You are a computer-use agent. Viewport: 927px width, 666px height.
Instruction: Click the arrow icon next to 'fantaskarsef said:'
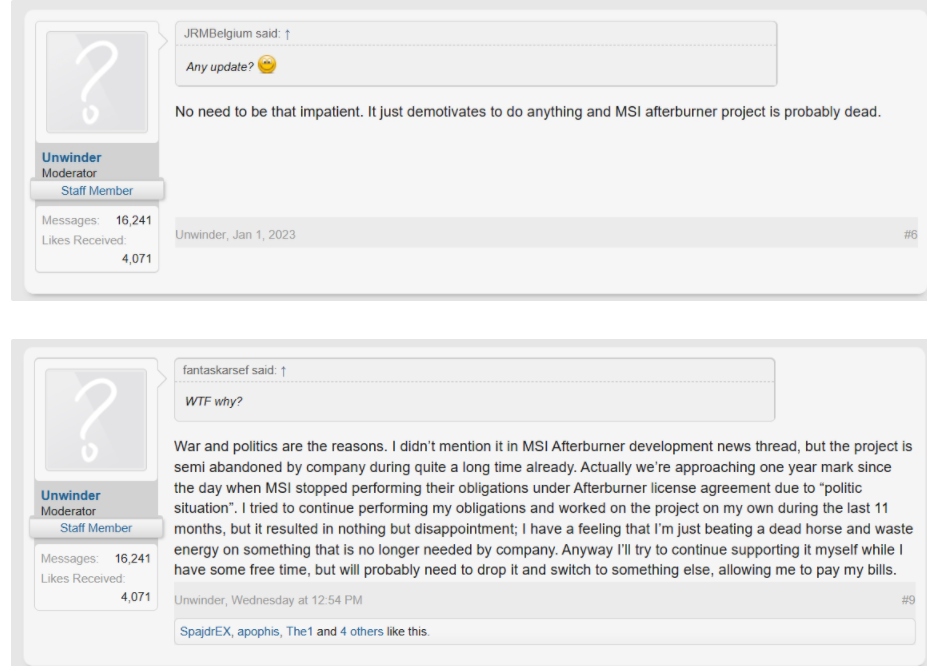(x=283, y=371)
